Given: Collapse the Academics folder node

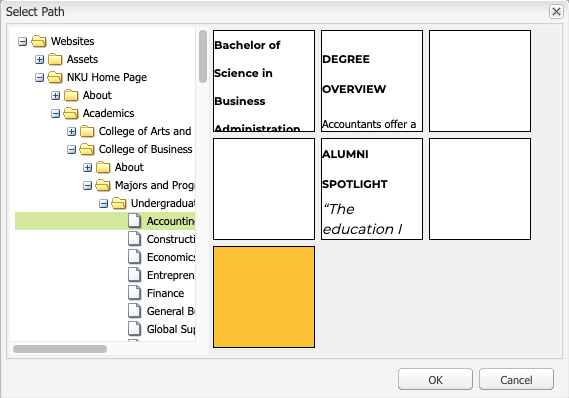Looking at the screenshot, I should [55, 114].
